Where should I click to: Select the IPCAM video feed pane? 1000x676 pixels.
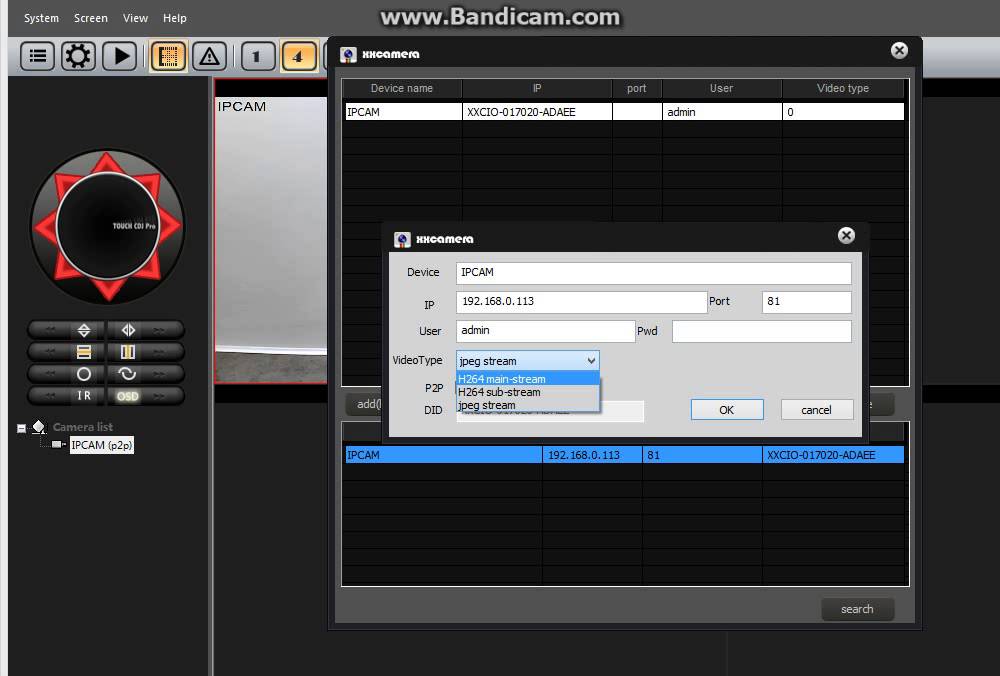point(272,231)
